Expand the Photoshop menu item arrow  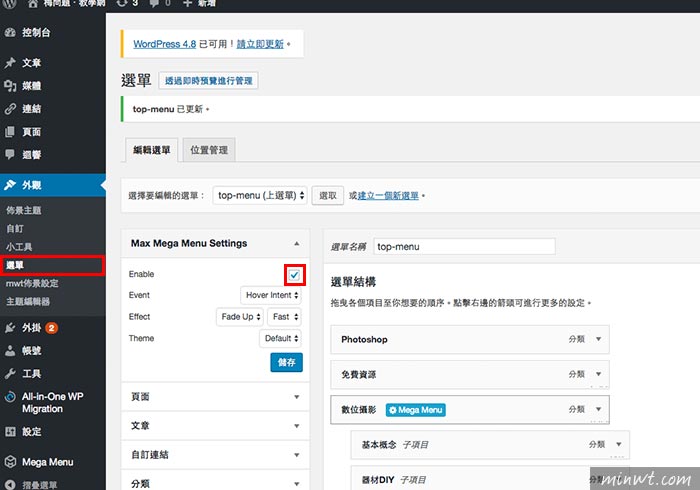pyautogui.click(x=598, y=339)
